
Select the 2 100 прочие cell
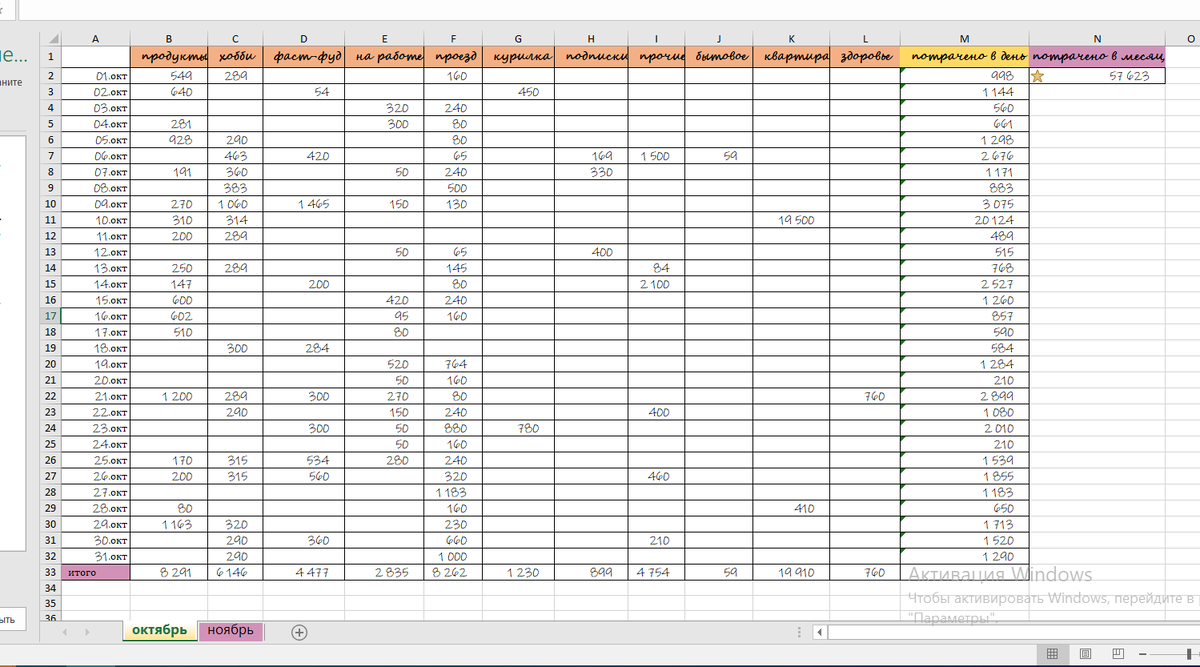(657, 284)
